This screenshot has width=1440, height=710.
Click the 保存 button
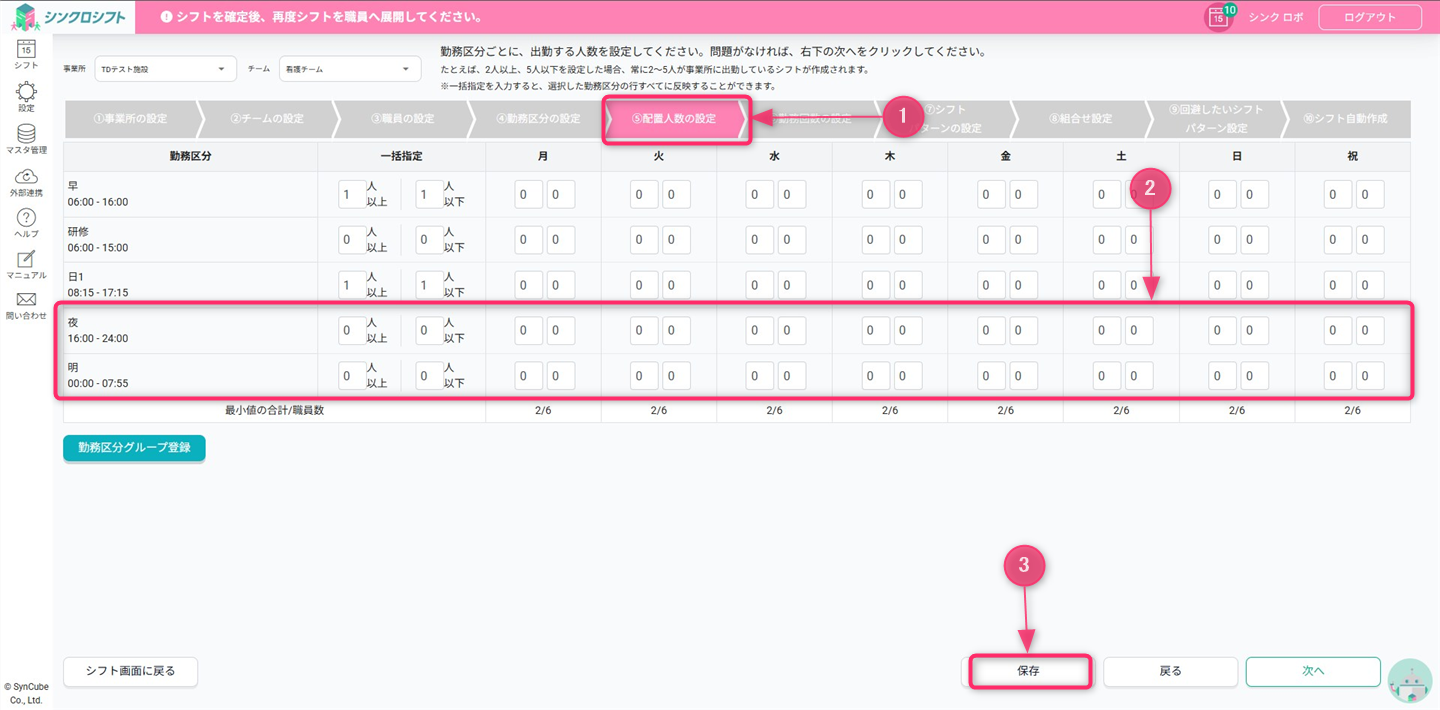pyautogui.click(x=1028, y=671)
